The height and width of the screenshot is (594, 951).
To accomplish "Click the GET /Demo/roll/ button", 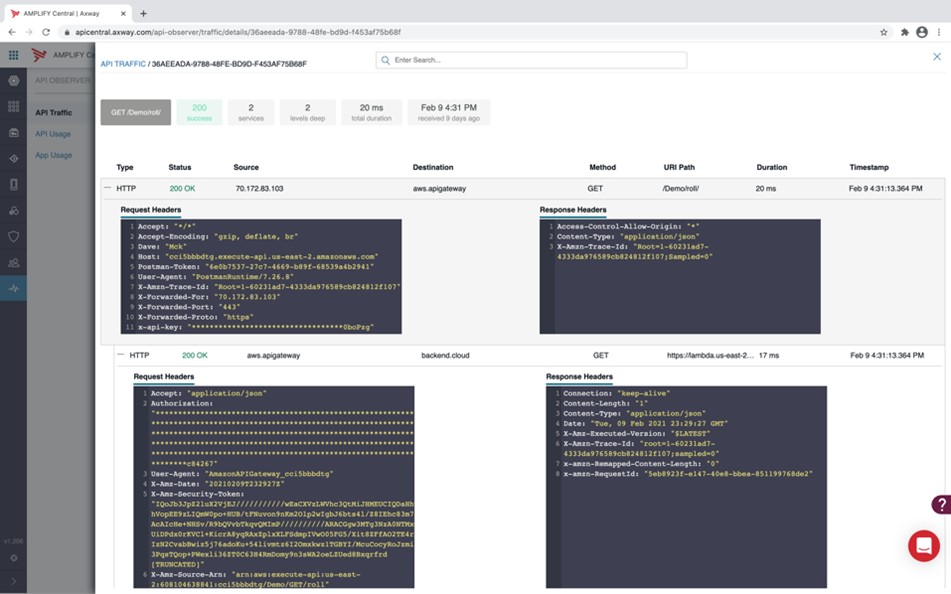I will tap(136, 112).
